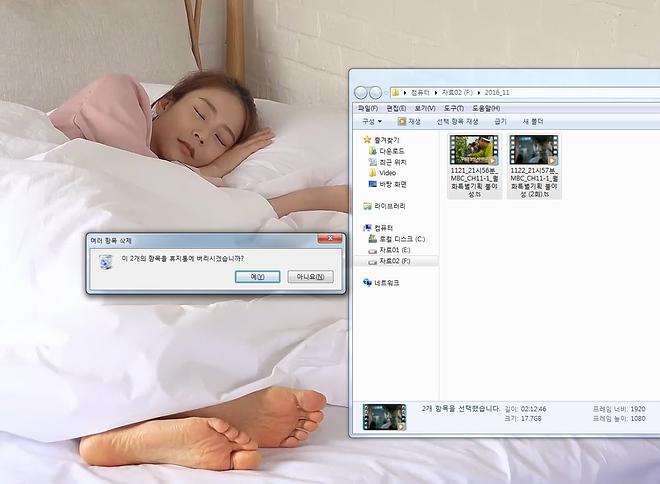The width and height of the screenshot is (660, 484).
Task: Open the 구성 dropdown in toolbar
Action: click(372, 121)
